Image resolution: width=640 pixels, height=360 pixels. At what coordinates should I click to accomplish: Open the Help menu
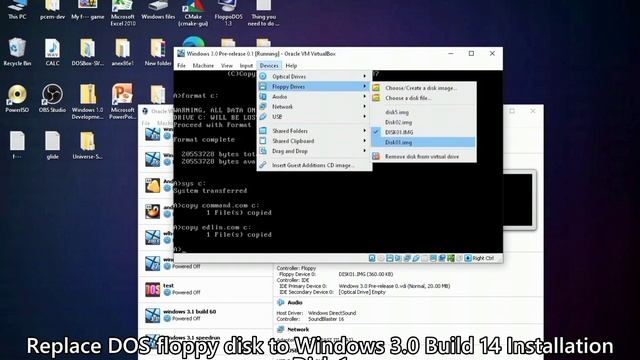(291, 66)
